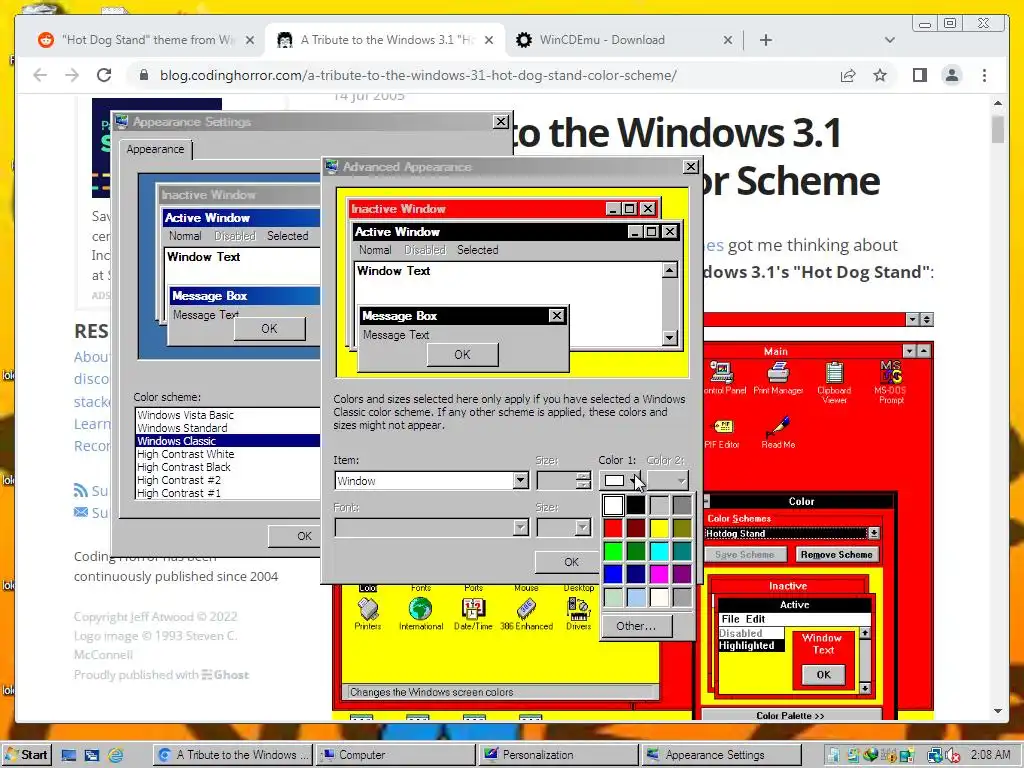This screenshot has height=768, width=1024.
Task: Select High Contrast Black color scheme
Action: (x=227, y=467)
